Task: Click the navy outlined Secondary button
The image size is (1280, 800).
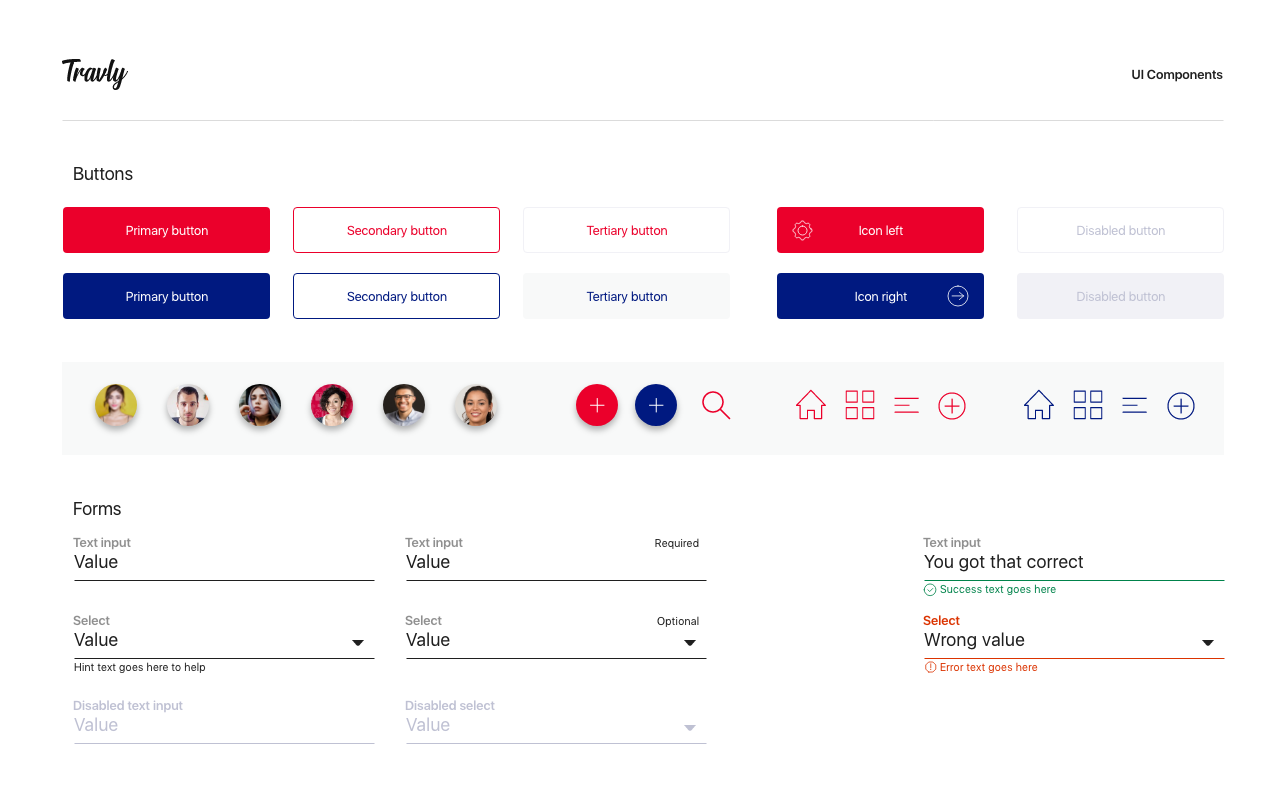Action: pyautogui.click(x=396, y=296)
